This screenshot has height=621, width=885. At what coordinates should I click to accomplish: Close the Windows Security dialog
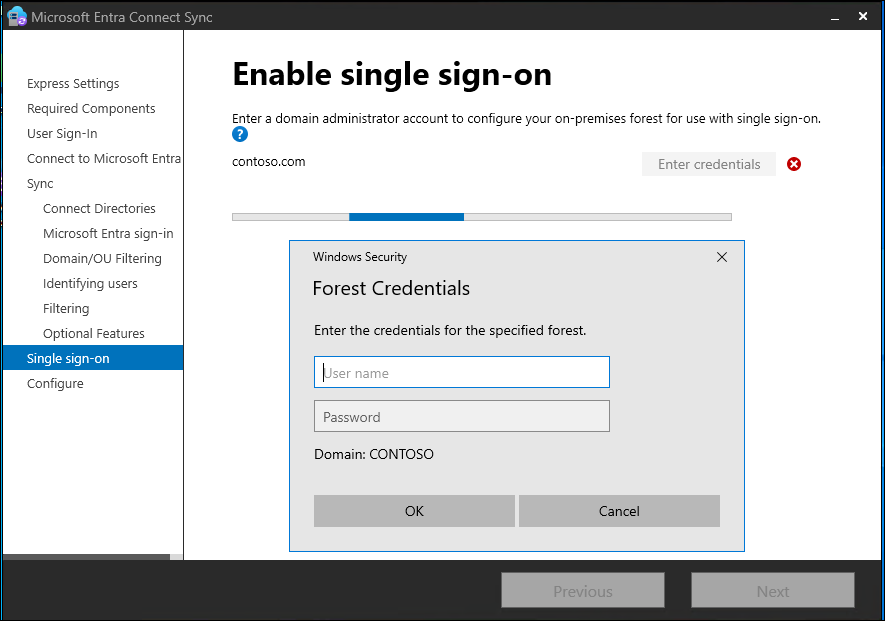pyautogui.click(x=722, y=257)
